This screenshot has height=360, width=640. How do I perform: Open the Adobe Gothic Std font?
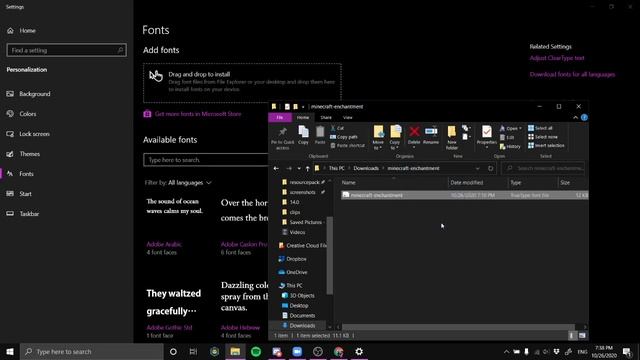(x=169, y=327)
